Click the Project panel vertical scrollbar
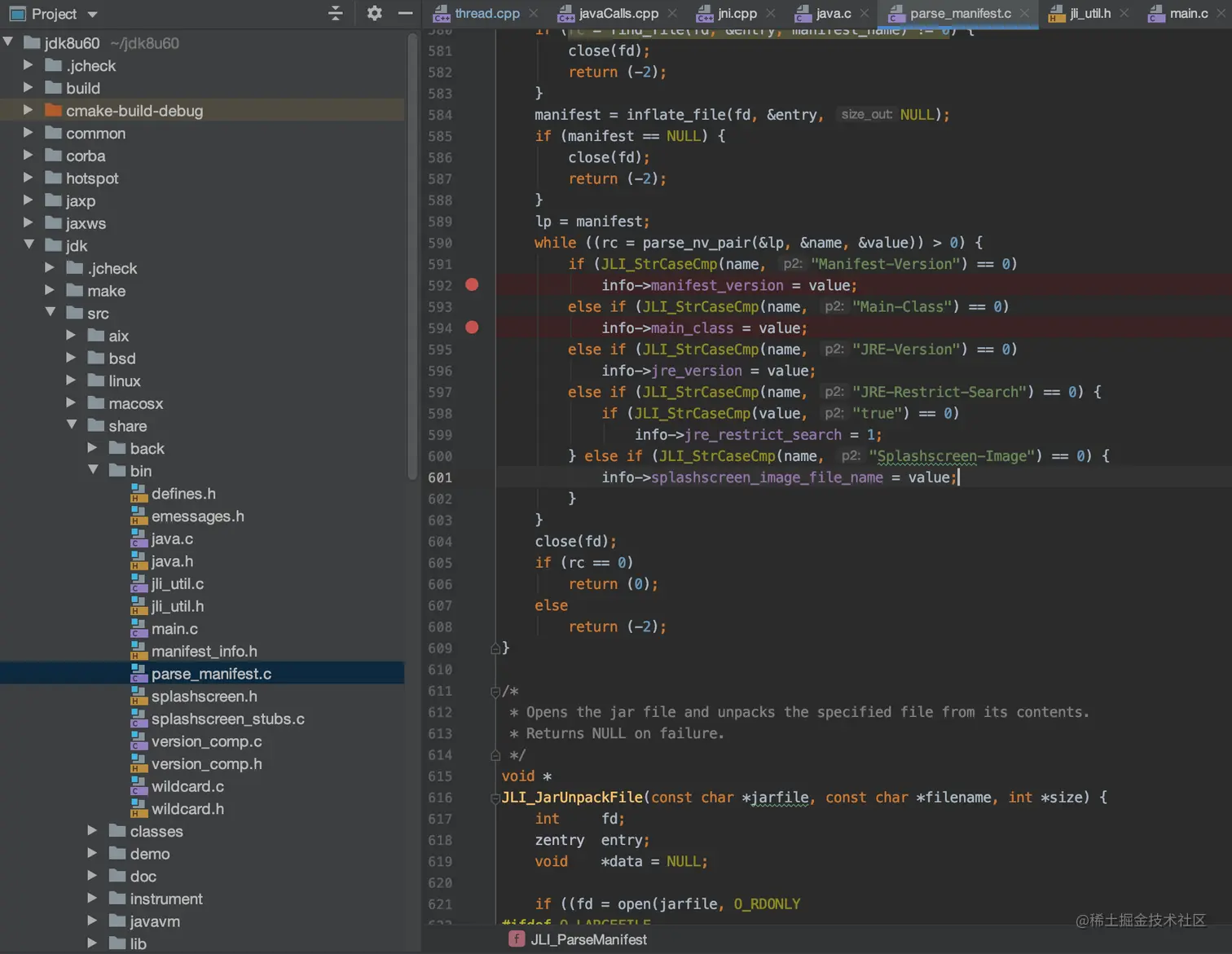Screen dimensions: 1232x954 click(x=411, y=257)
